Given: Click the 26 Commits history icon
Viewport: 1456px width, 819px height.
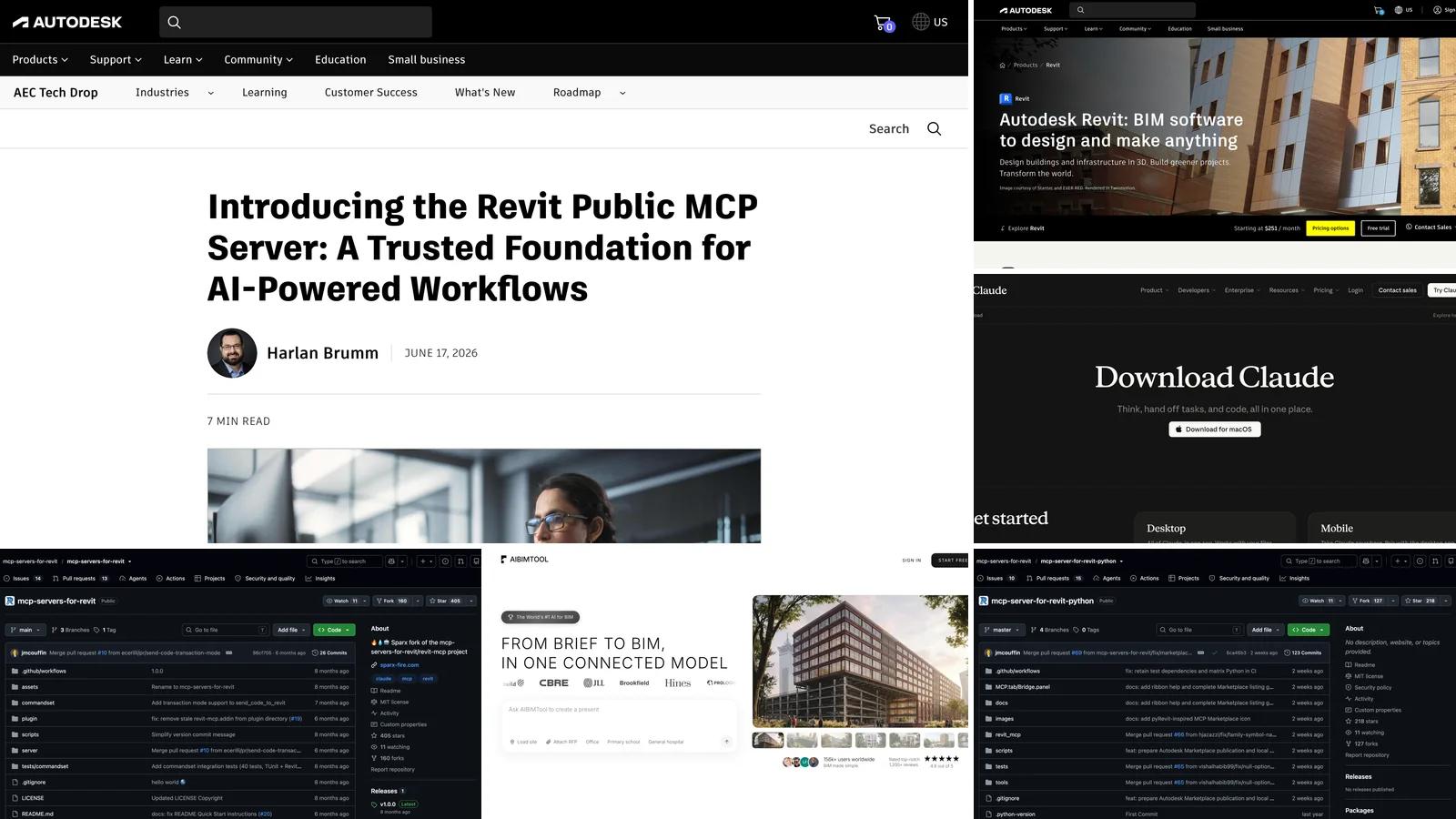Looking at the screenshot, I should click(315, 652).
